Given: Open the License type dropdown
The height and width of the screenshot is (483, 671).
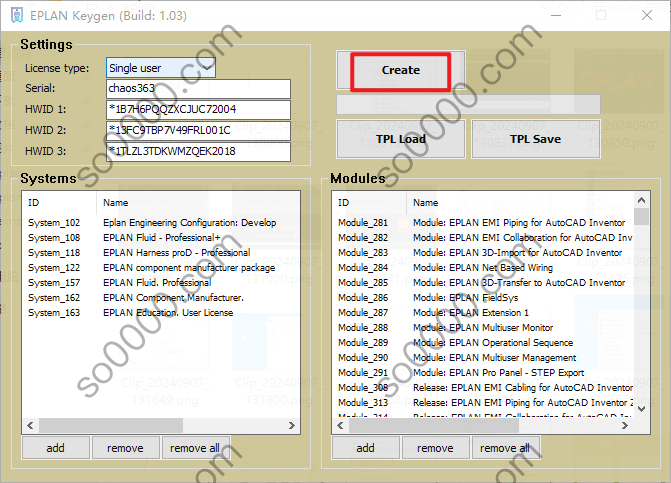Looking at the screenshot, I should 161,68.
